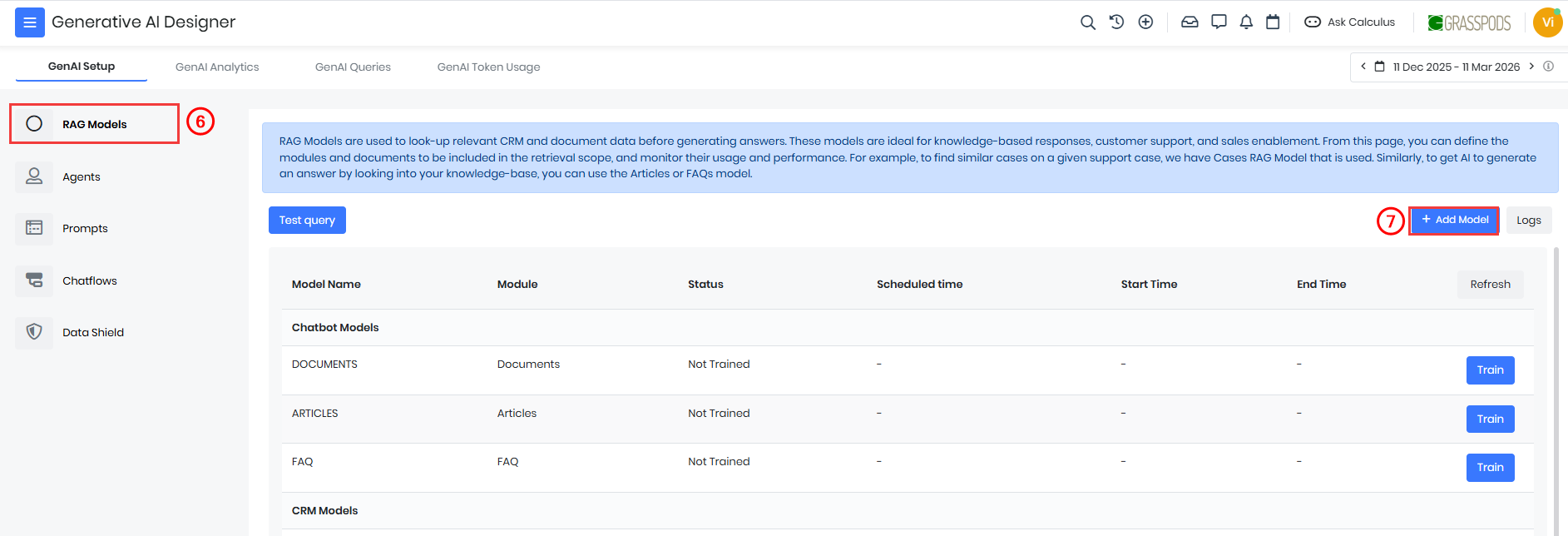Click the Vi user avatar
This screenshot has width=1568, height=536.
pyautogui.click(x=1547, y=22)
